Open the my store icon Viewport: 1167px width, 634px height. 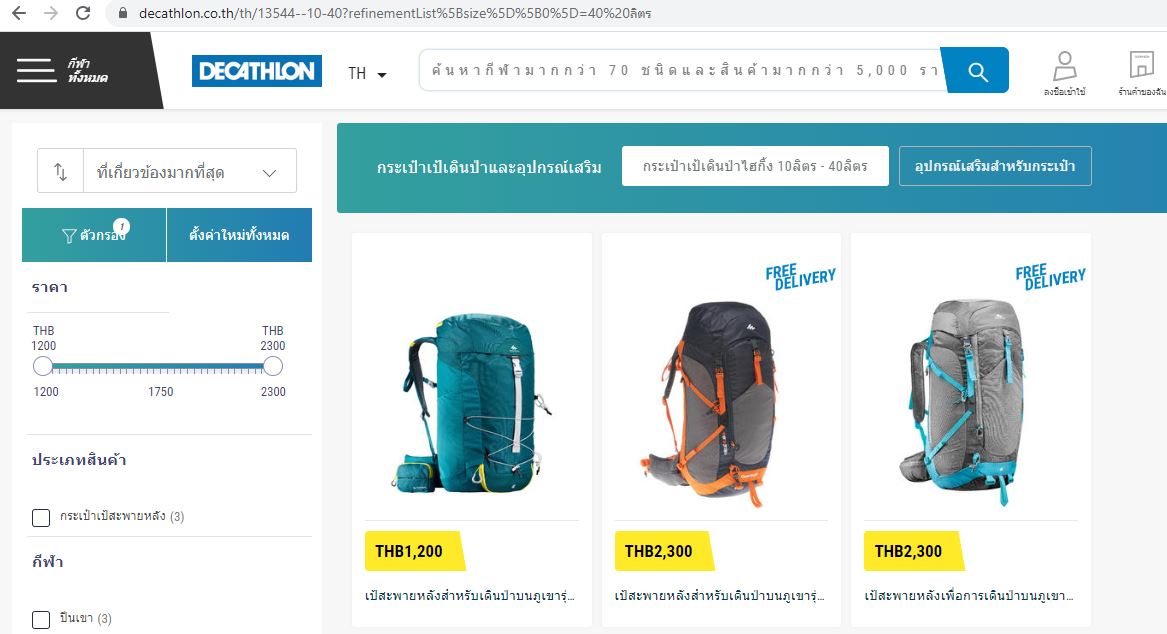pyautogui.click(x=1142, y=73)
